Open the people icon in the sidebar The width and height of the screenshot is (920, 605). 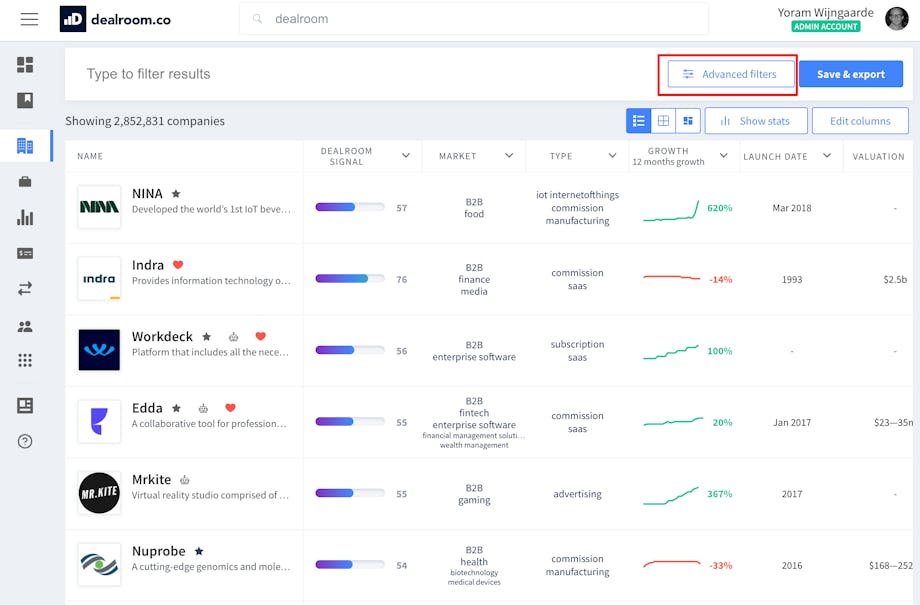click(x=25, y=326)
